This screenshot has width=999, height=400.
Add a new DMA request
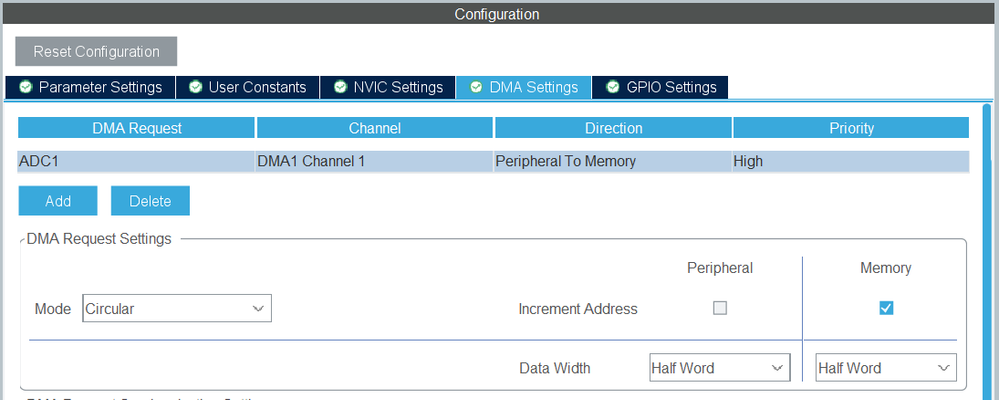[58, 201]
